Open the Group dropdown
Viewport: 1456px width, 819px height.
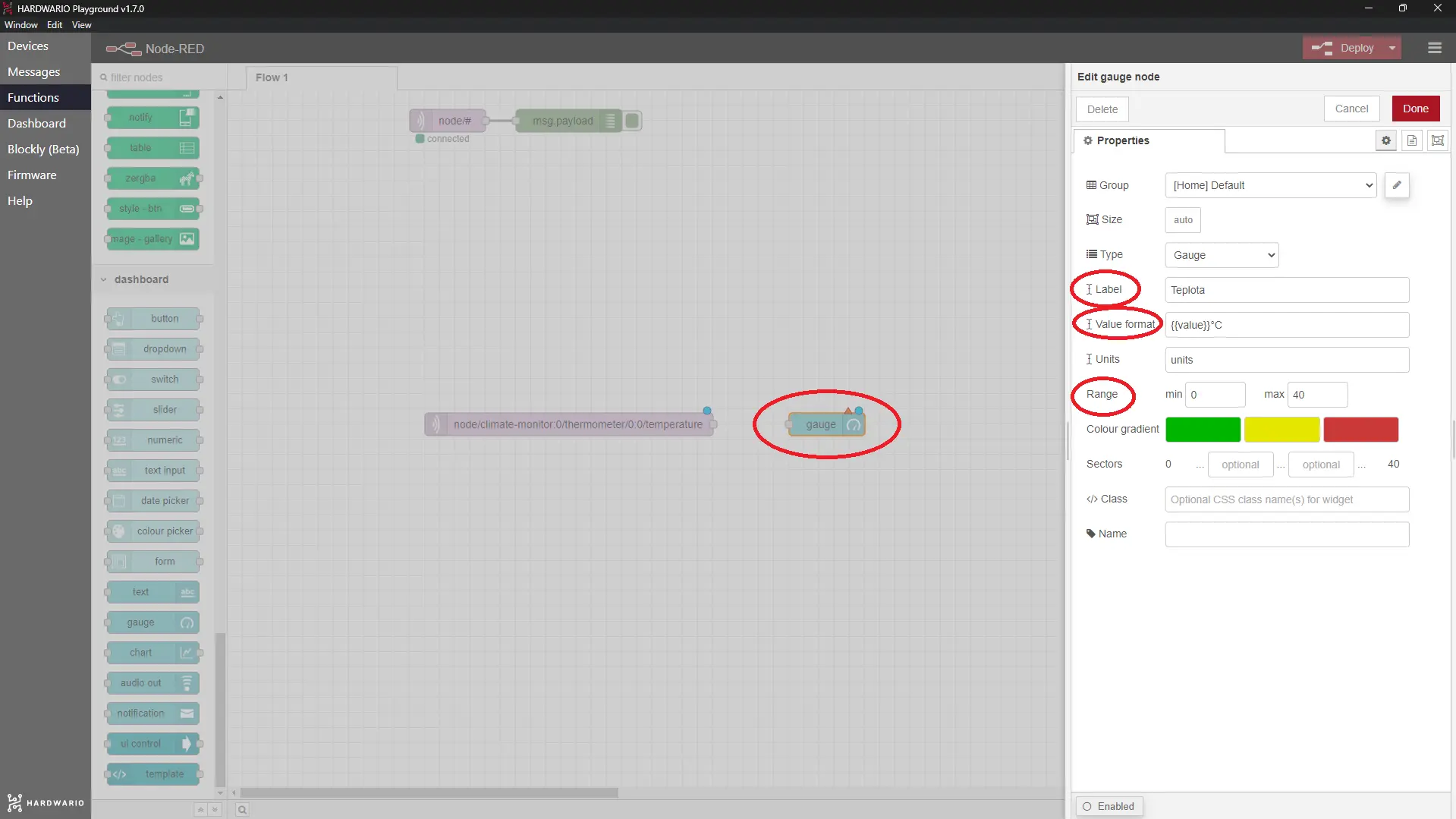click(x=1271, y=185)
